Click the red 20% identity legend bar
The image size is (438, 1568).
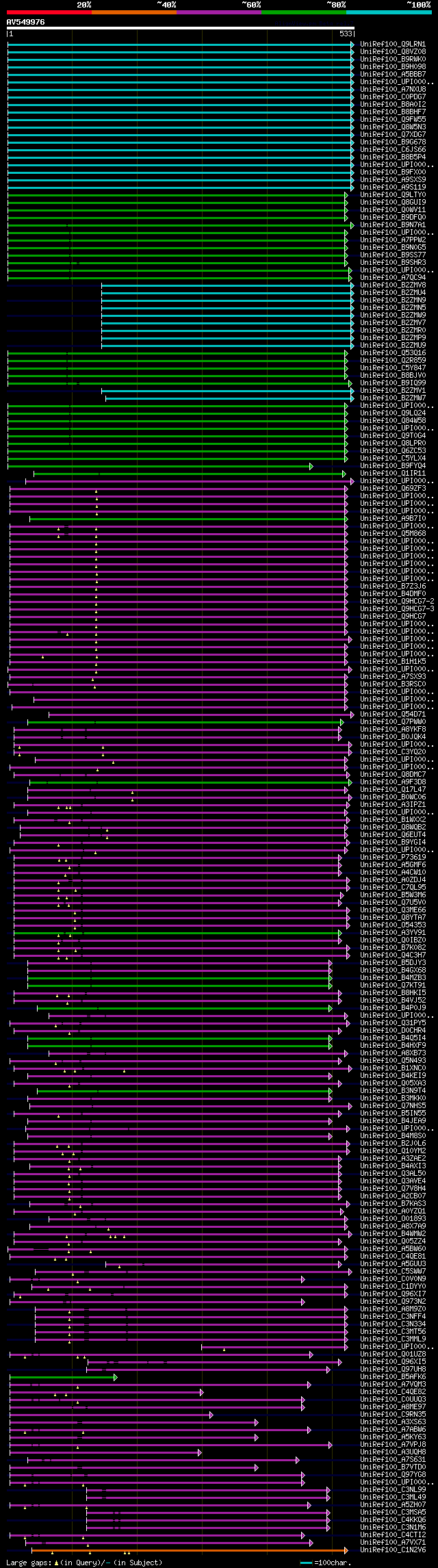click(x=49, y=12)
